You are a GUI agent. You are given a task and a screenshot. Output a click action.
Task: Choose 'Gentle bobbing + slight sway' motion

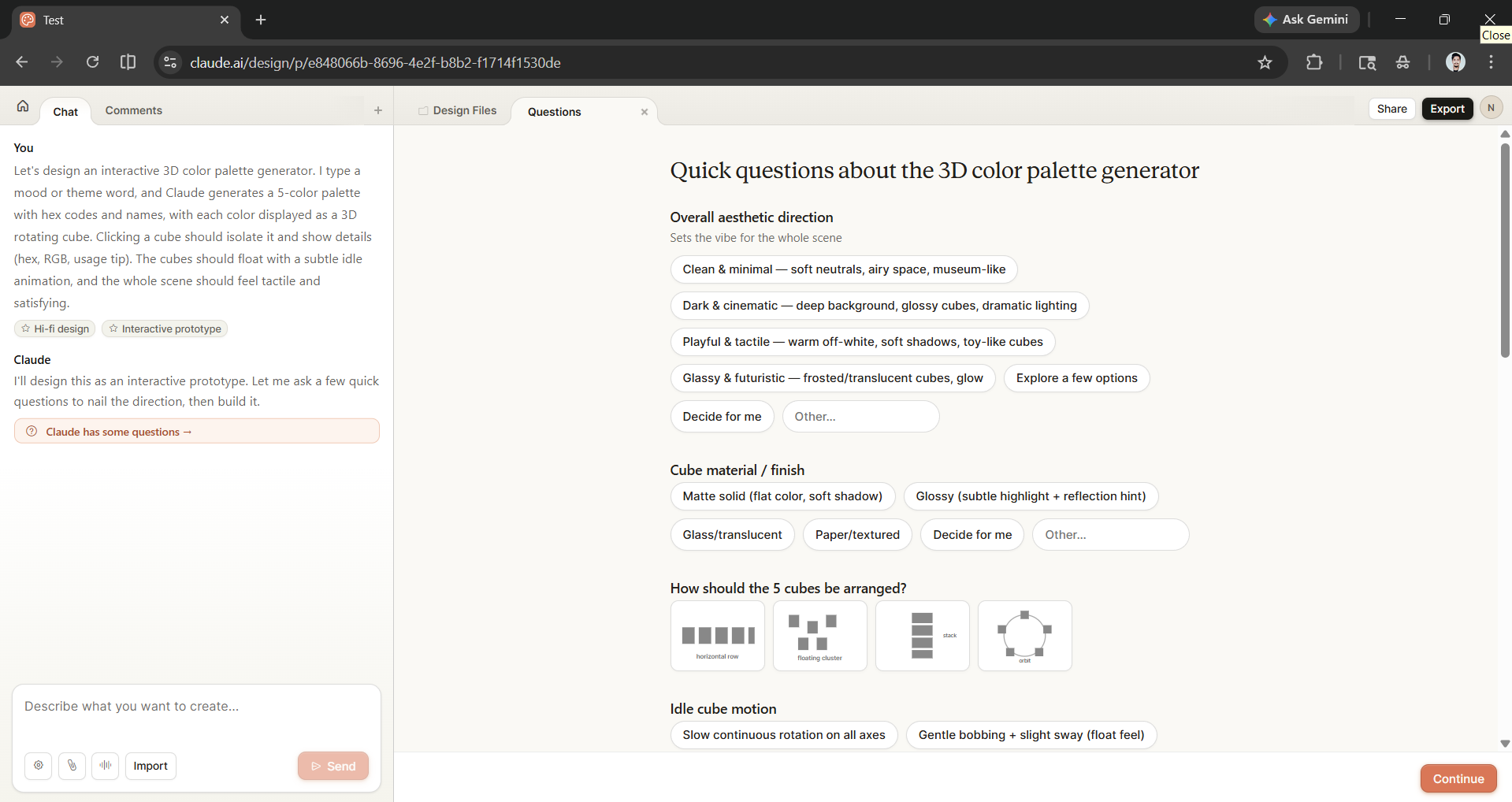pyautogui.click(x=1031, y=735)
